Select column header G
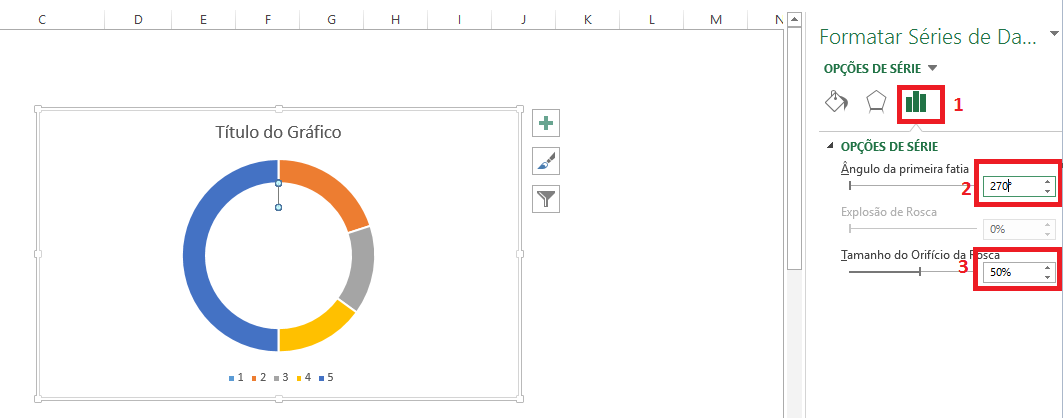The image size is (1063, 418). tap(331, 19)
